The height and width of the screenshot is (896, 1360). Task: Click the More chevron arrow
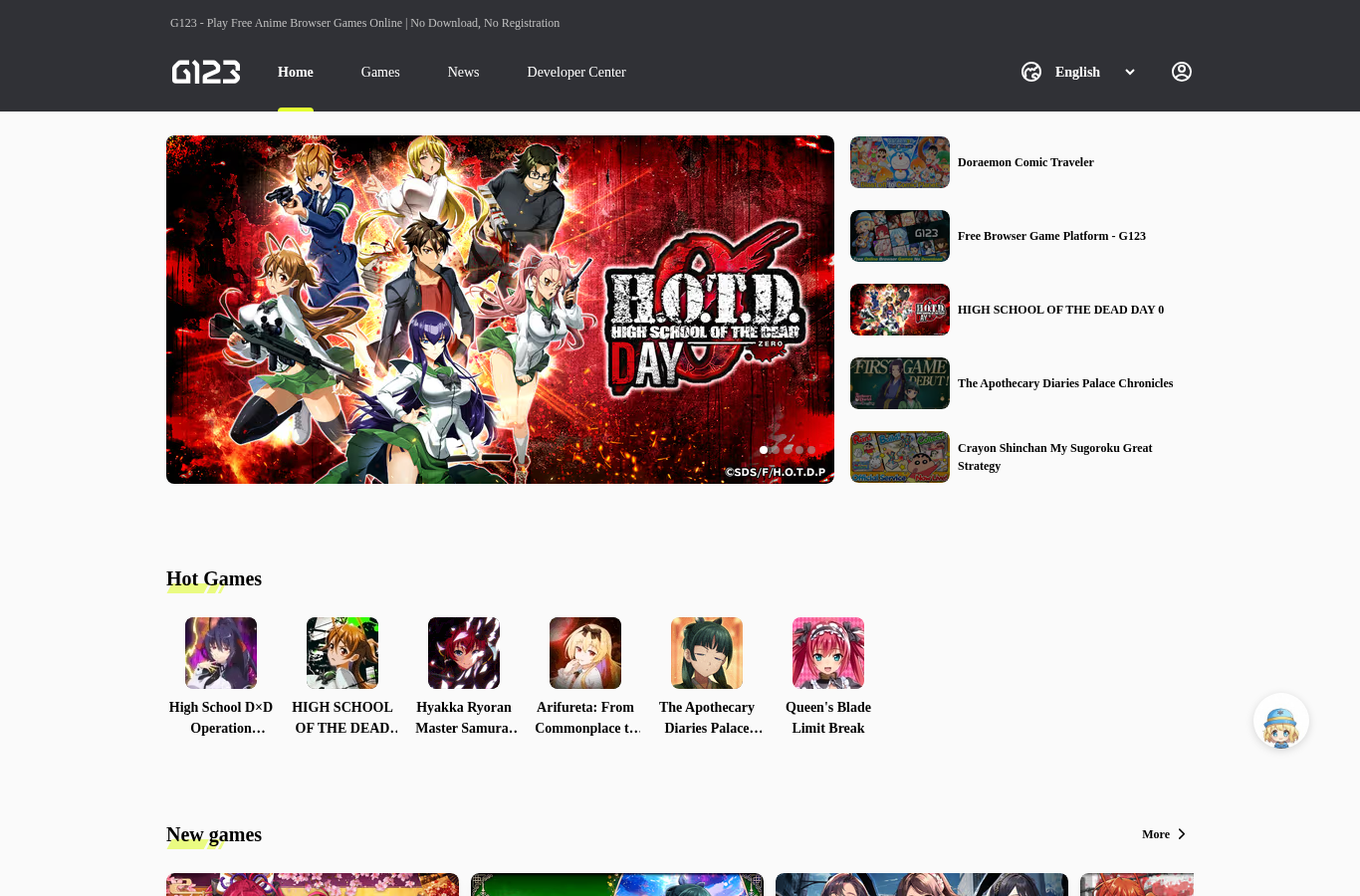(1182, 834)
